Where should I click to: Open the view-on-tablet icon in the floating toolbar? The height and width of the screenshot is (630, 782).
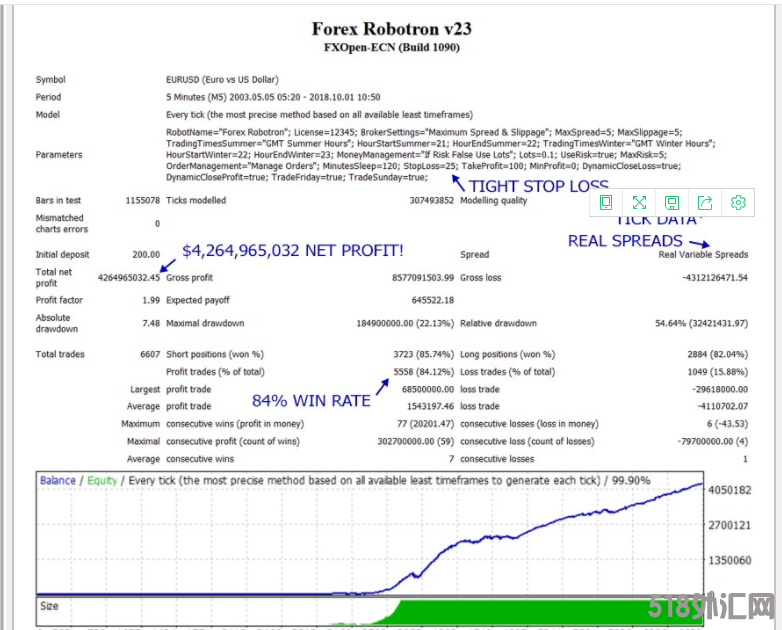(606, 203)
